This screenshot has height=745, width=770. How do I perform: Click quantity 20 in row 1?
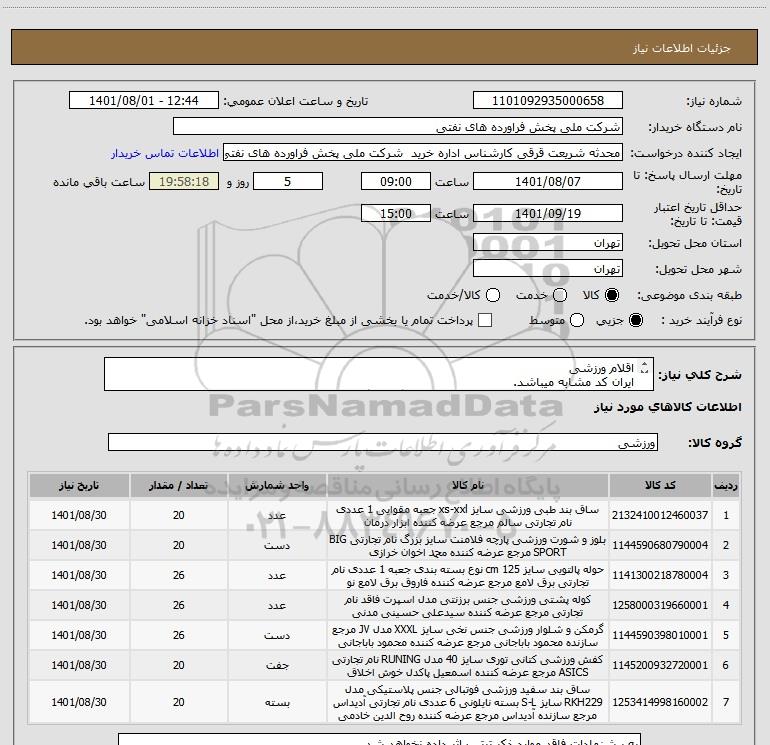[x=178, y=515]
